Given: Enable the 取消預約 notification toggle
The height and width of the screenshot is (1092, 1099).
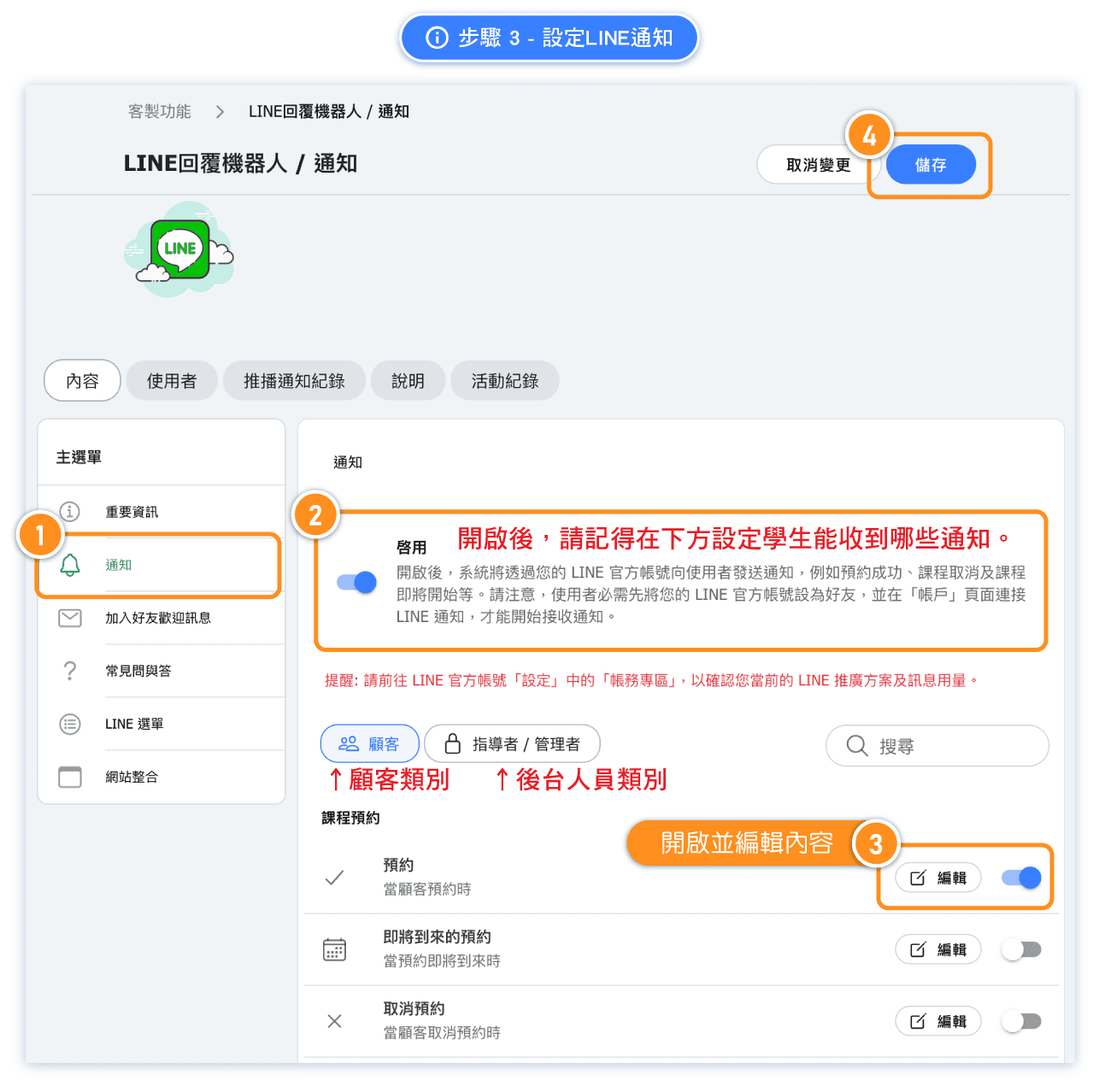Looking at the screenshot, I should tap(1021, 1021).
